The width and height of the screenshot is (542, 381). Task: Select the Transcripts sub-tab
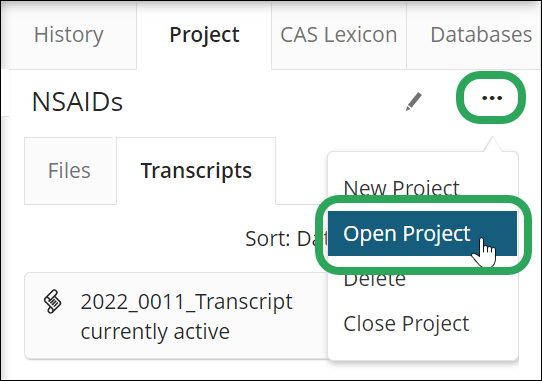(196, 171)
